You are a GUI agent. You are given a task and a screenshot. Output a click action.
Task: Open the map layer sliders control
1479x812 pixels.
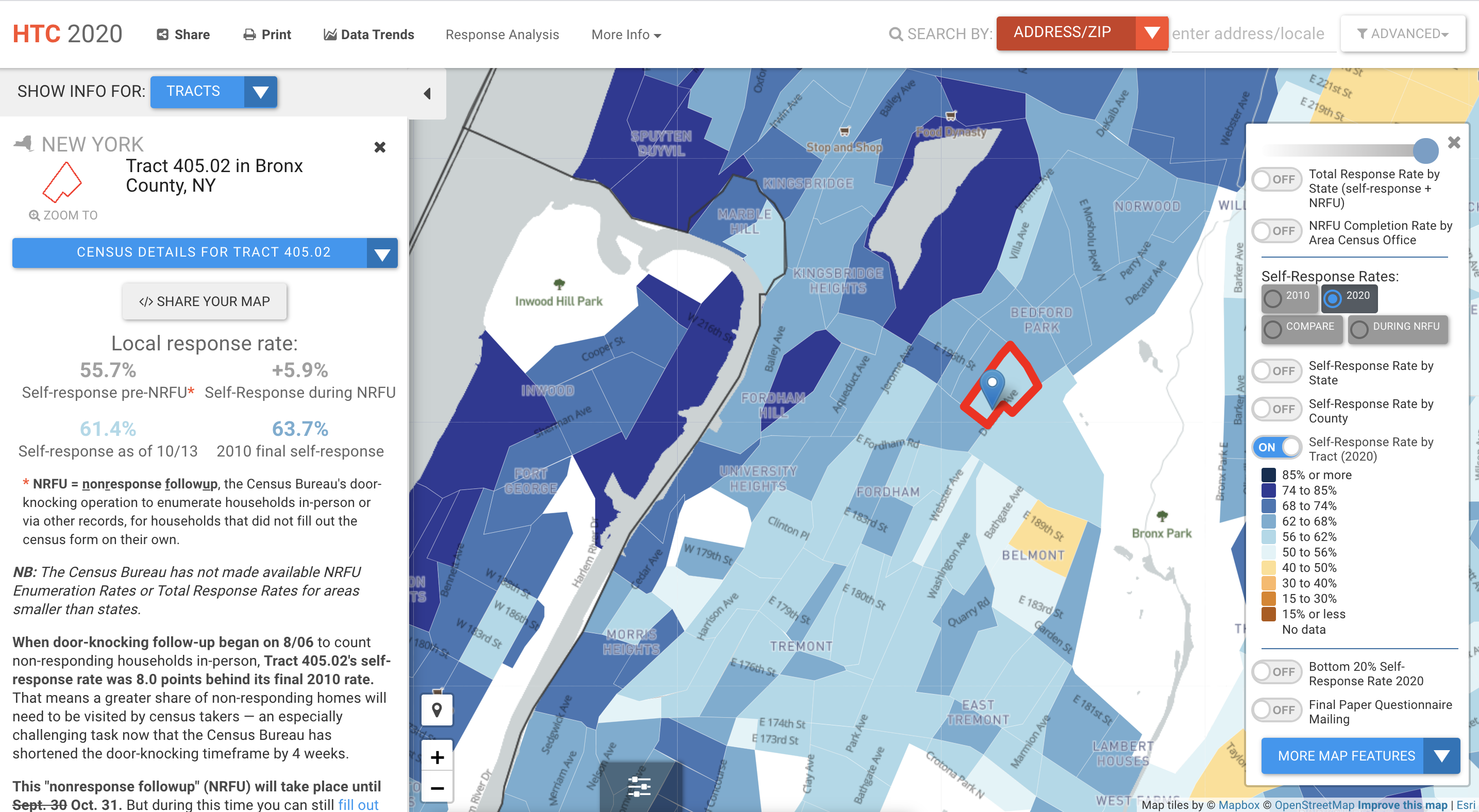click(x=639, y=787)
